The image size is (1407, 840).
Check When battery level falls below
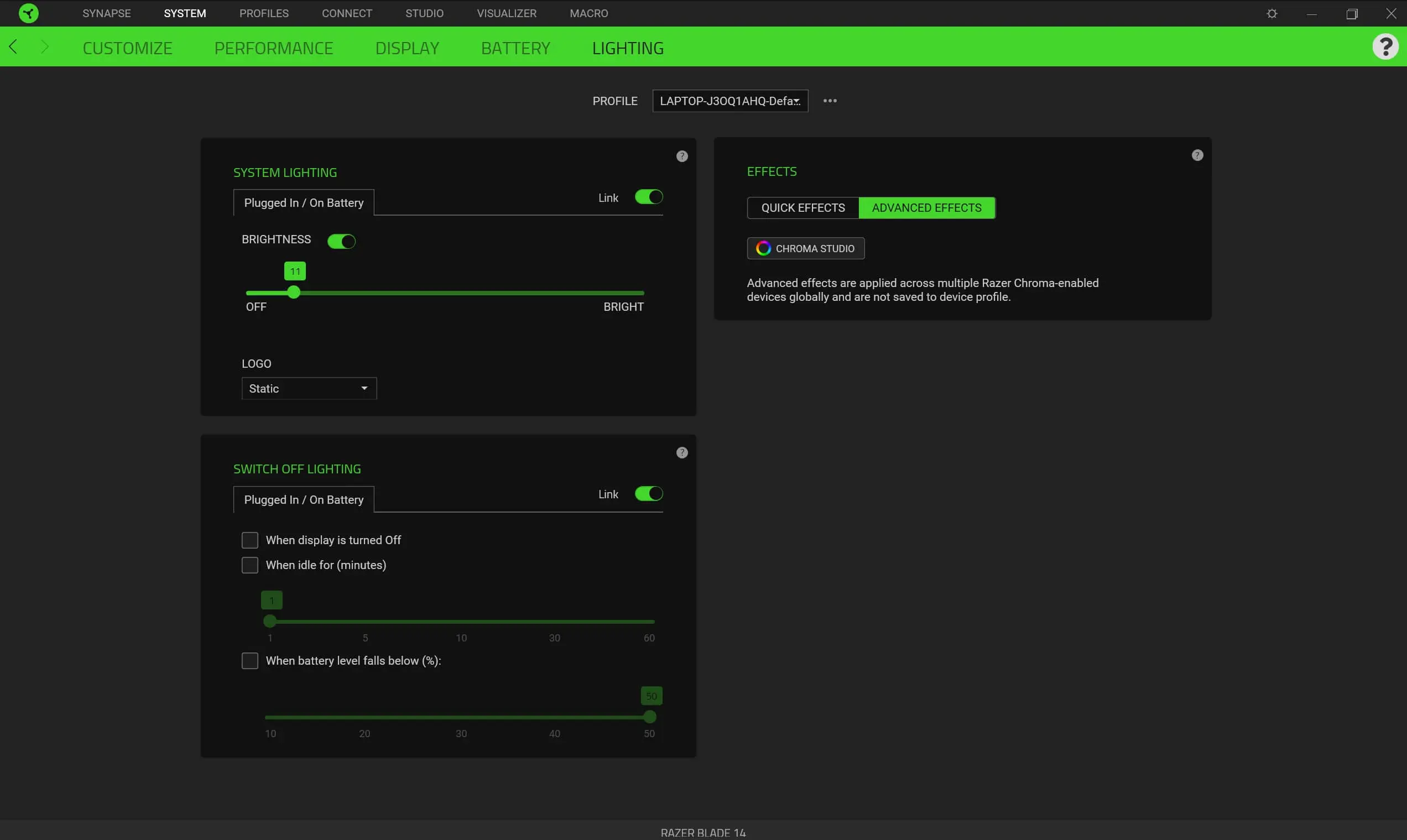[x=249, y=661]
